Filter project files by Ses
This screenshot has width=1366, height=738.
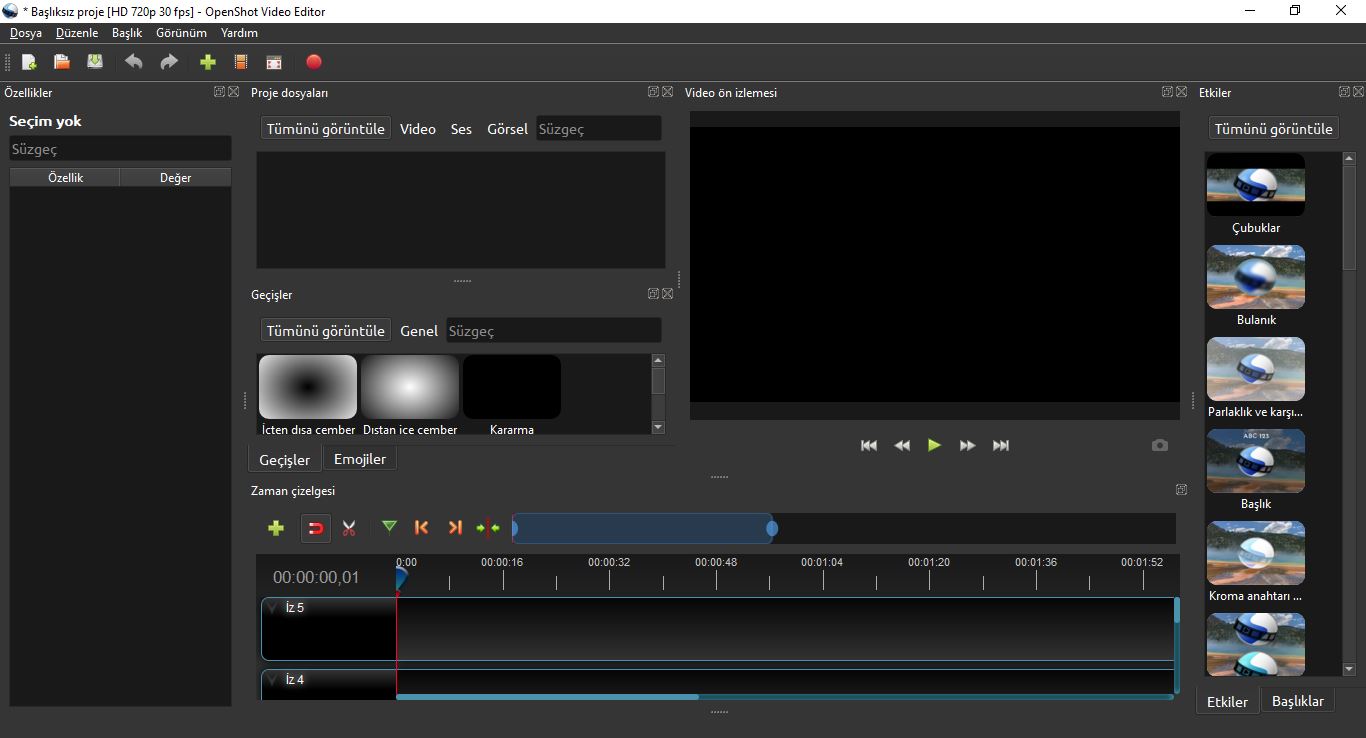coord(461,129)
